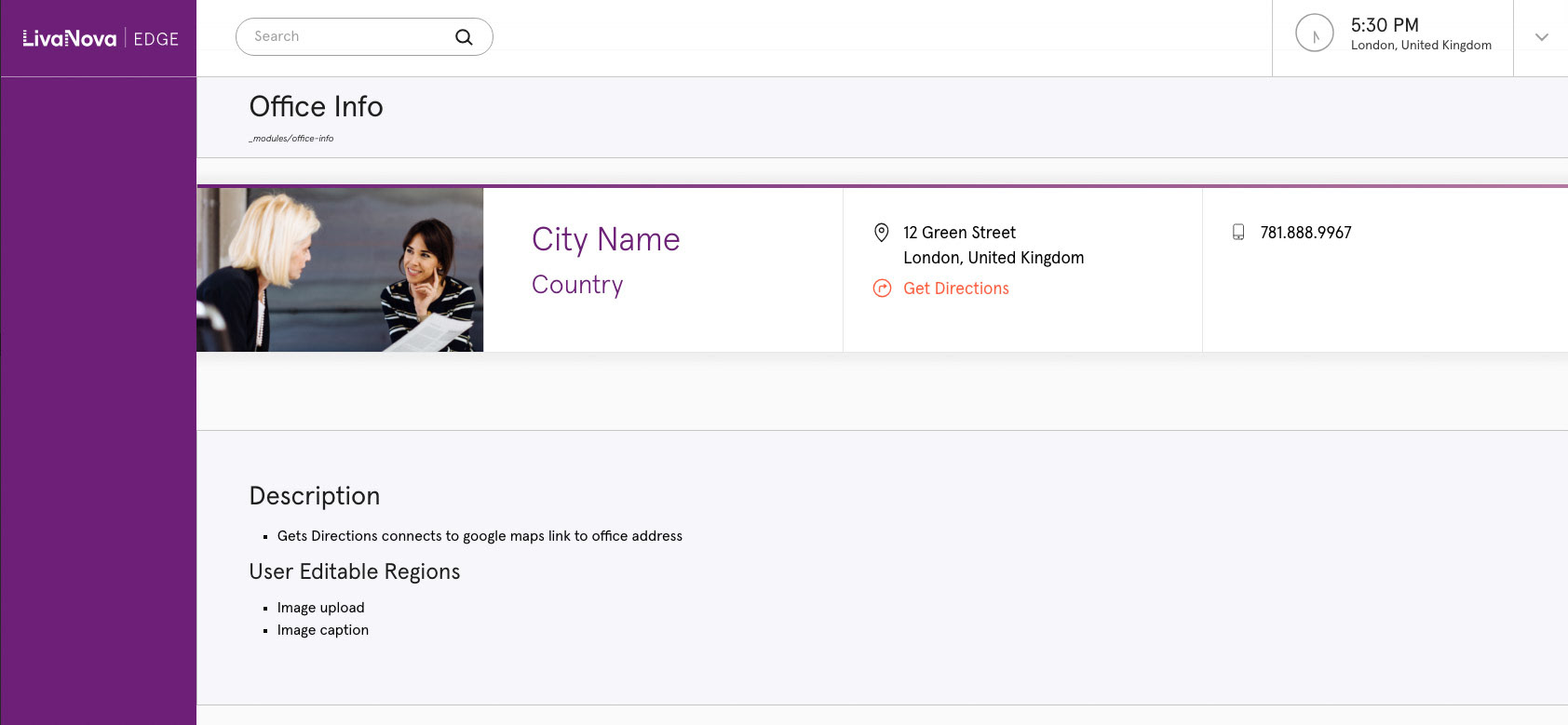Click the Gets Directions description bullet
The width and height of the screenshot is (1568, 725).
[480, 536]
